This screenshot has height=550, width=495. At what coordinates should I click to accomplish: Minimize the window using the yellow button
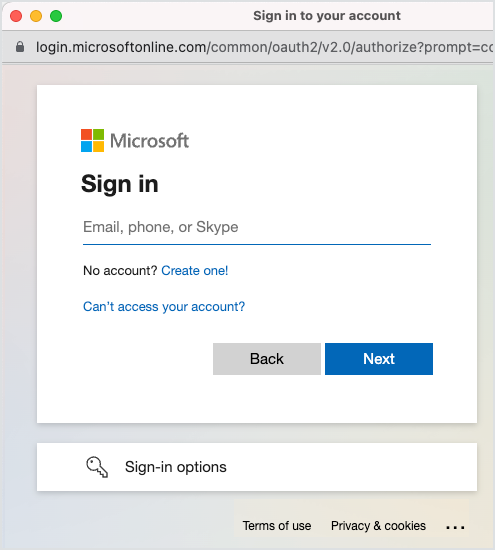[x=36, y=16]
